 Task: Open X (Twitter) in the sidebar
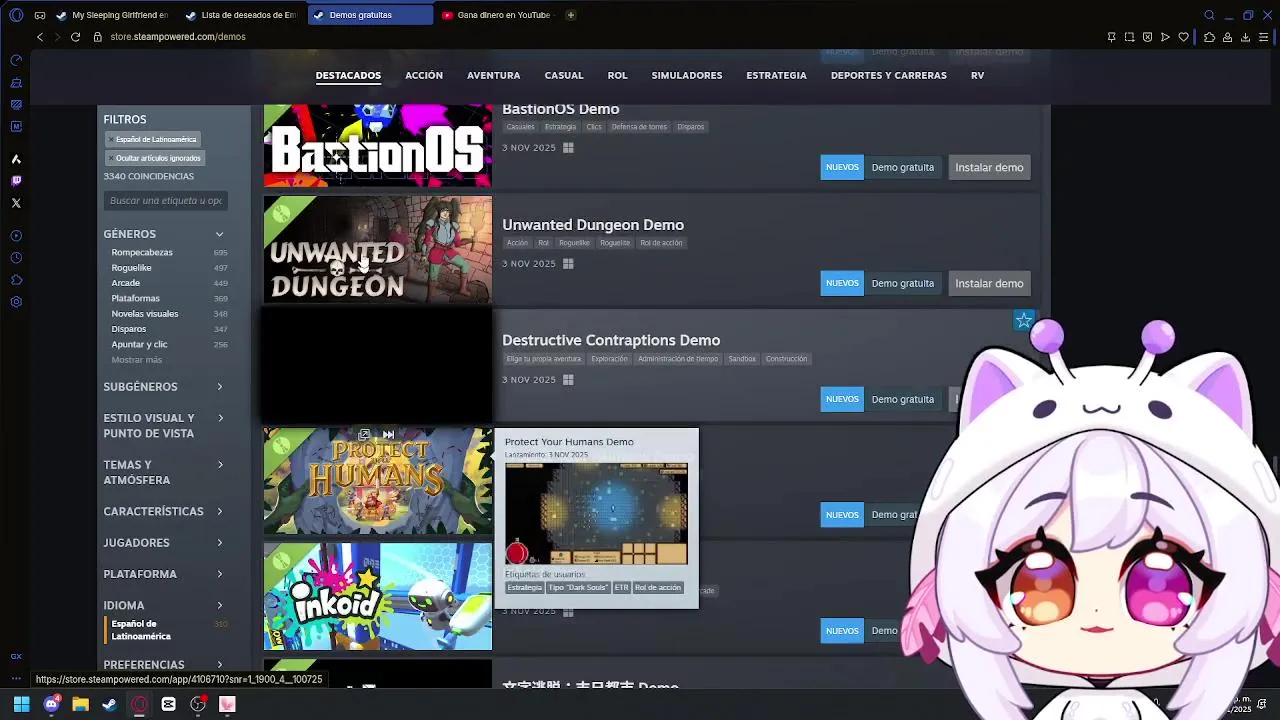16,203
